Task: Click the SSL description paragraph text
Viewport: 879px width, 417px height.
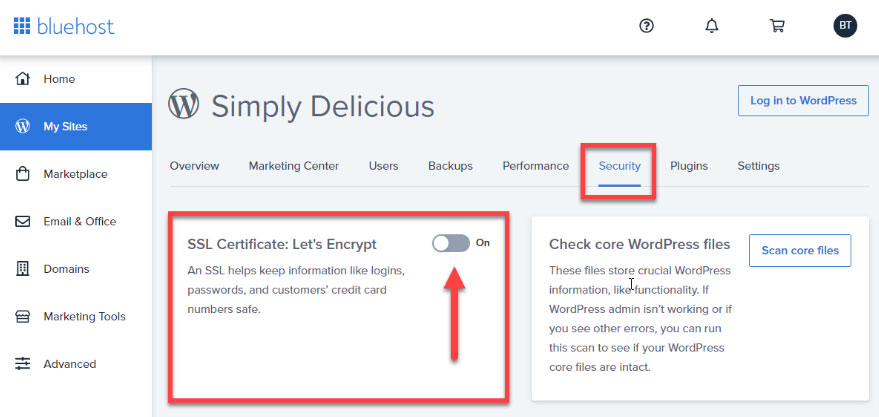Action: pos(296,290)
